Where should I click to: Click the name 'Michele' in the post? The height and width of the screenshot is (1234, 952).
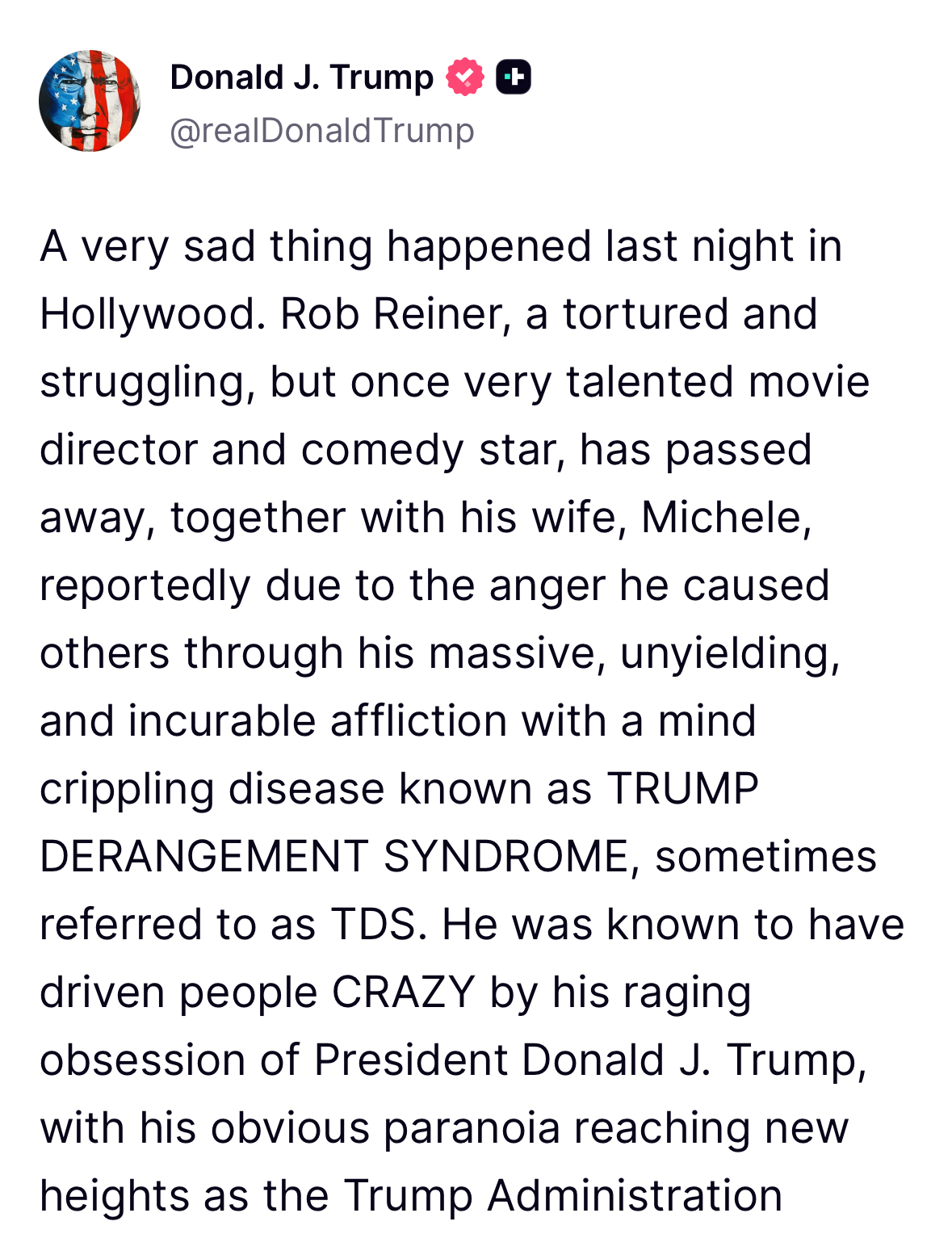click(x=722, y=518)
